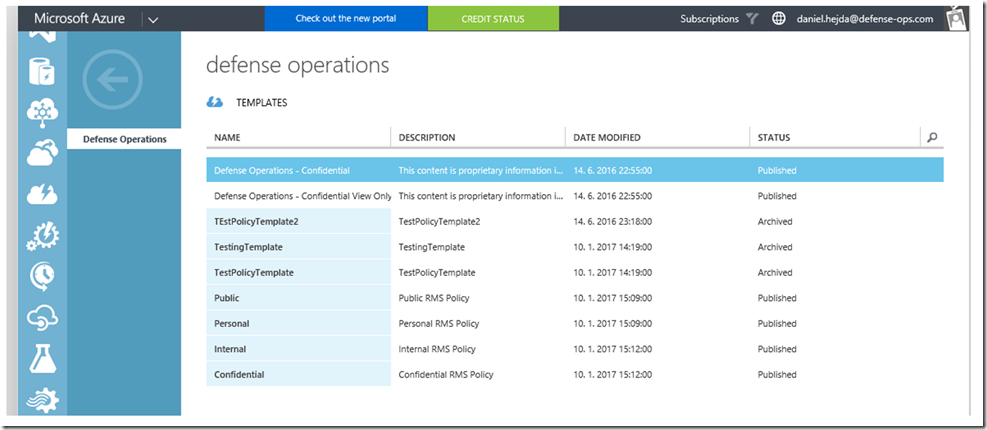The height and width of the screenshot is (430, 987).
Task: Click the Internal RMS Policy description
Action: pyautogui.click(x=437, y=349)
